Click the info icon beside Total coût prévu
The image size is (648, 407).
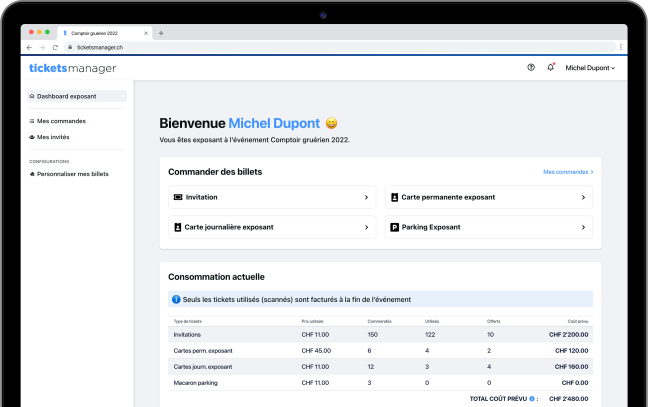[x=533, y=398]
